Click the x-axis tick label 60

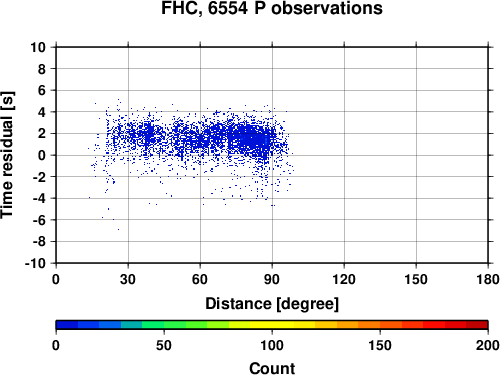[200, 279]
